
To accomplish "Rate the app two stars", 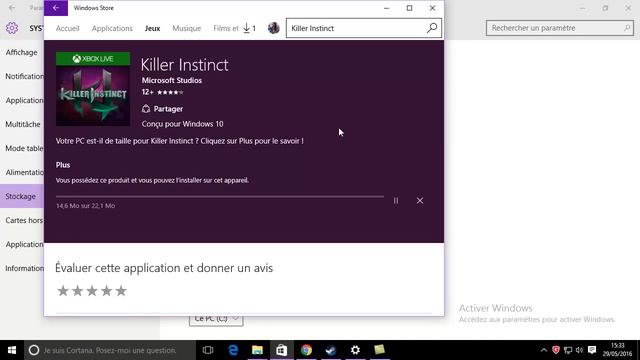I will 77,291.
